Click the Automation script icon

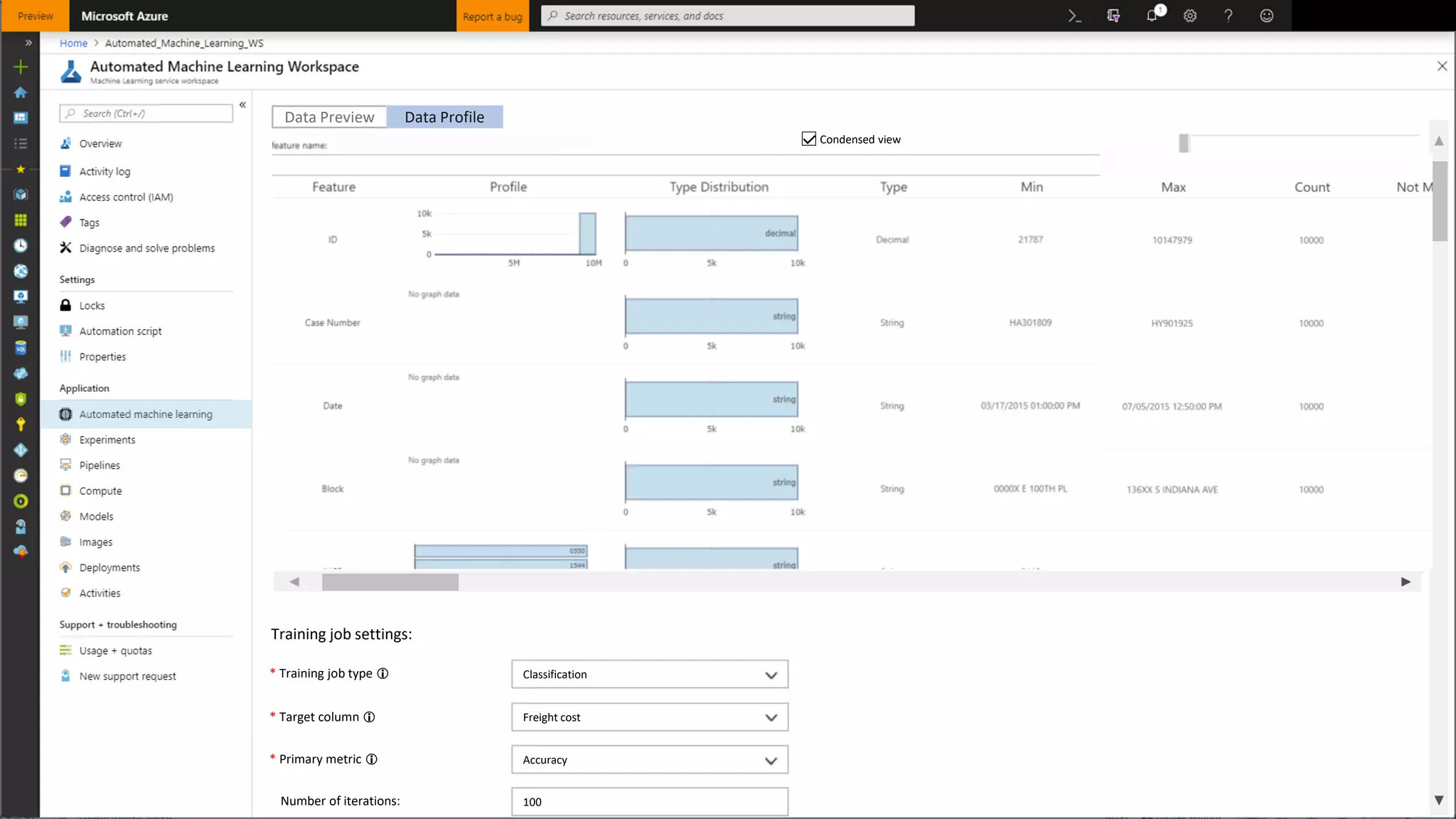[65, 331]
